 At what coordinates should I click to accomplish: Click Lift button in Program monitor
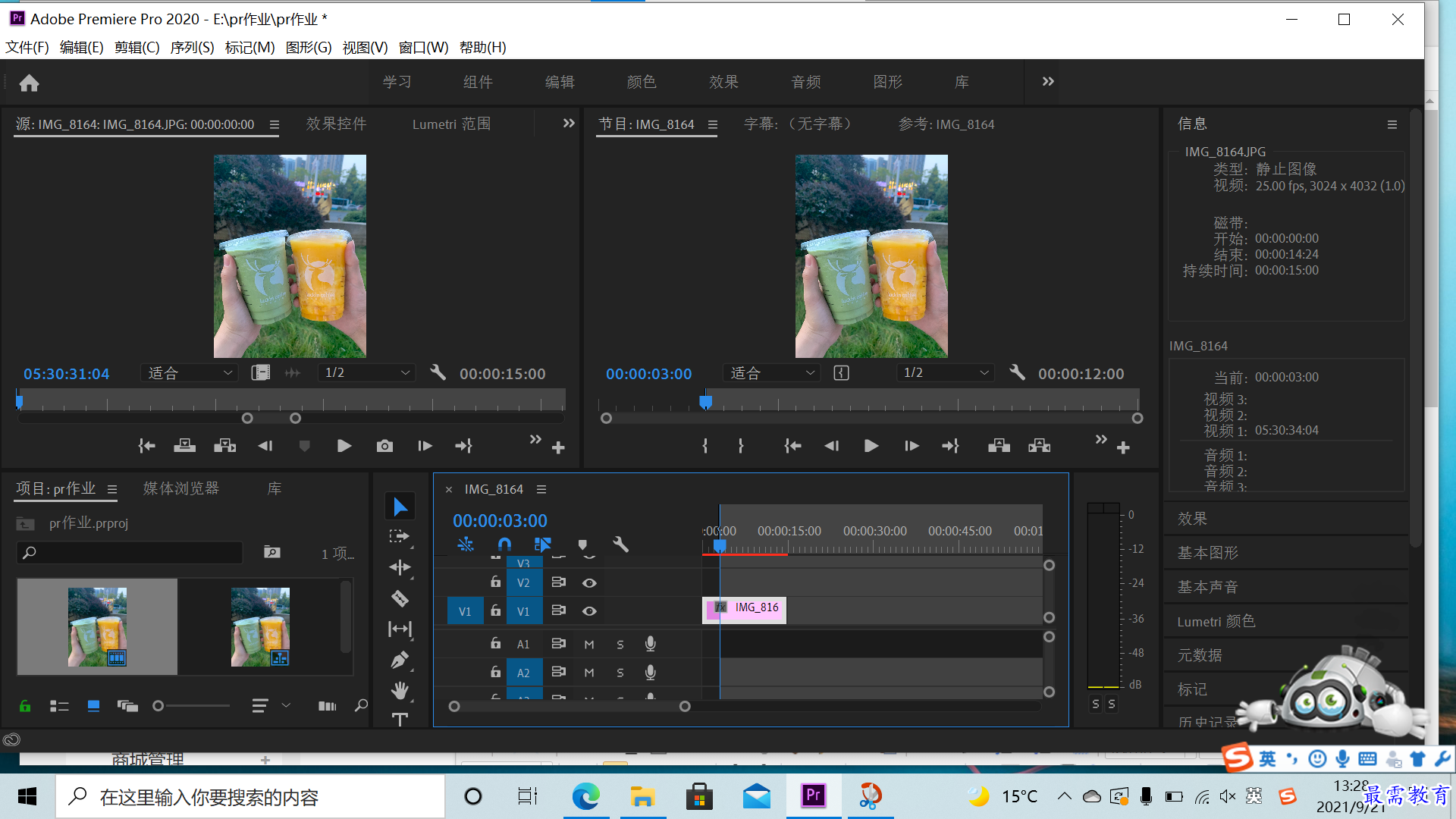[x=999, y=446]
